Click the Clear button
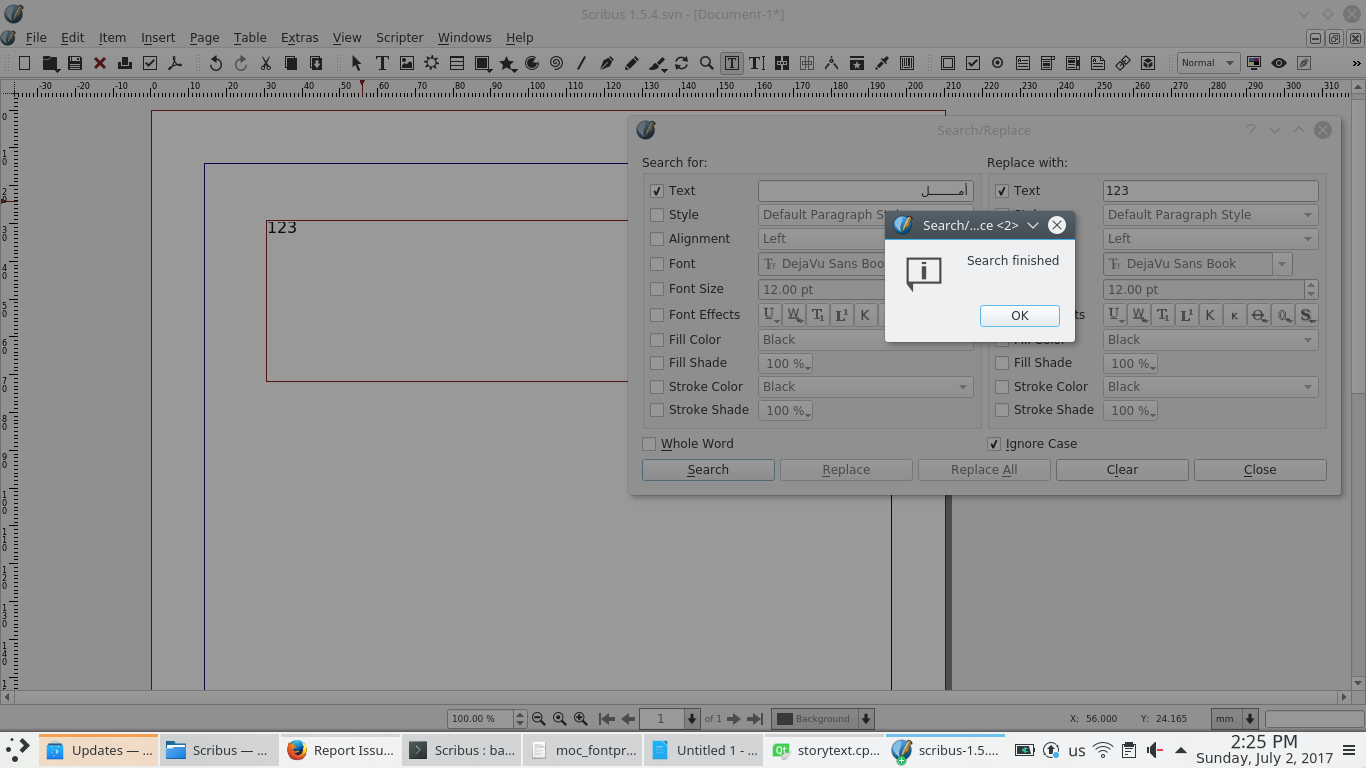The height and width of the screenshot is (768, 1366). [1121, 470]
